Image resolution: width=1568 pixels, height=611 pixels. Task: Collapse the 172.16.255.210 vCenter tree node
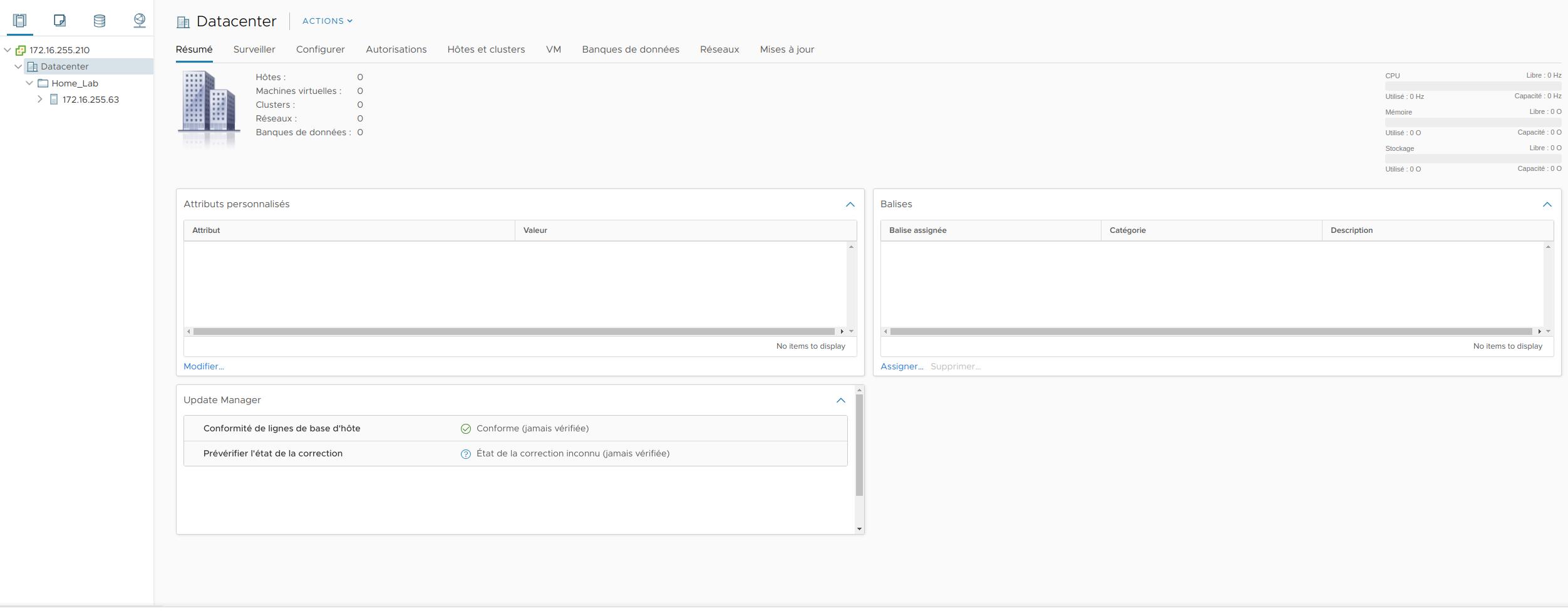tap(8, 50)
